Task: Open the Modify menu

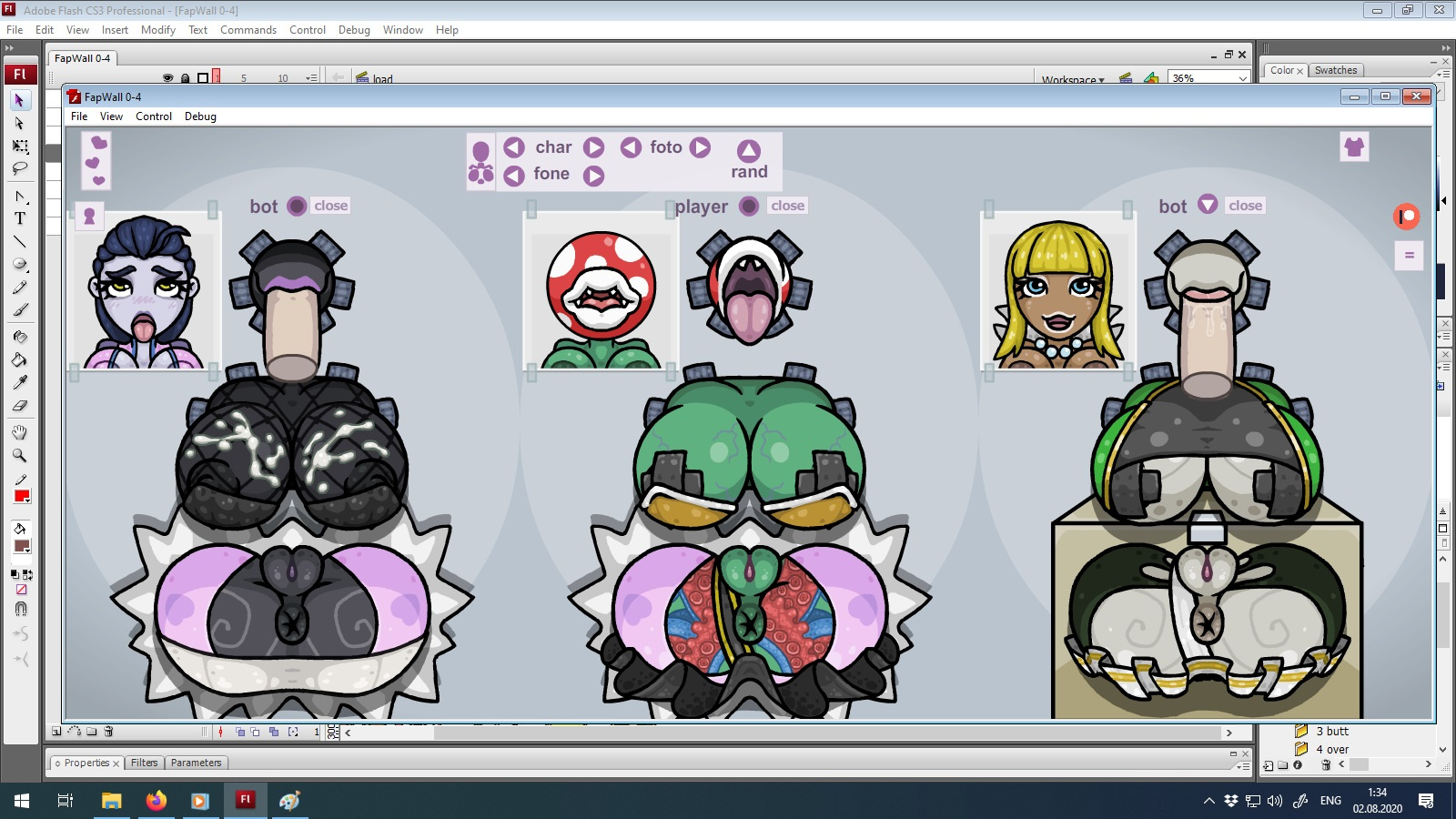Action: coord(158,30)
